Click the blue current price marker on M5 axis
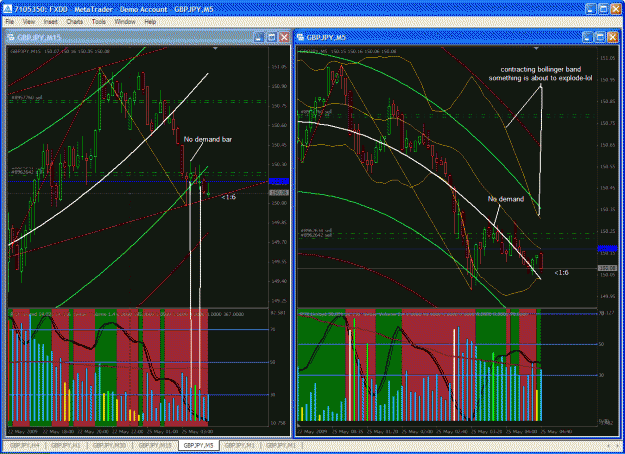This screenshot has width=625, height=454. (608, 248)
